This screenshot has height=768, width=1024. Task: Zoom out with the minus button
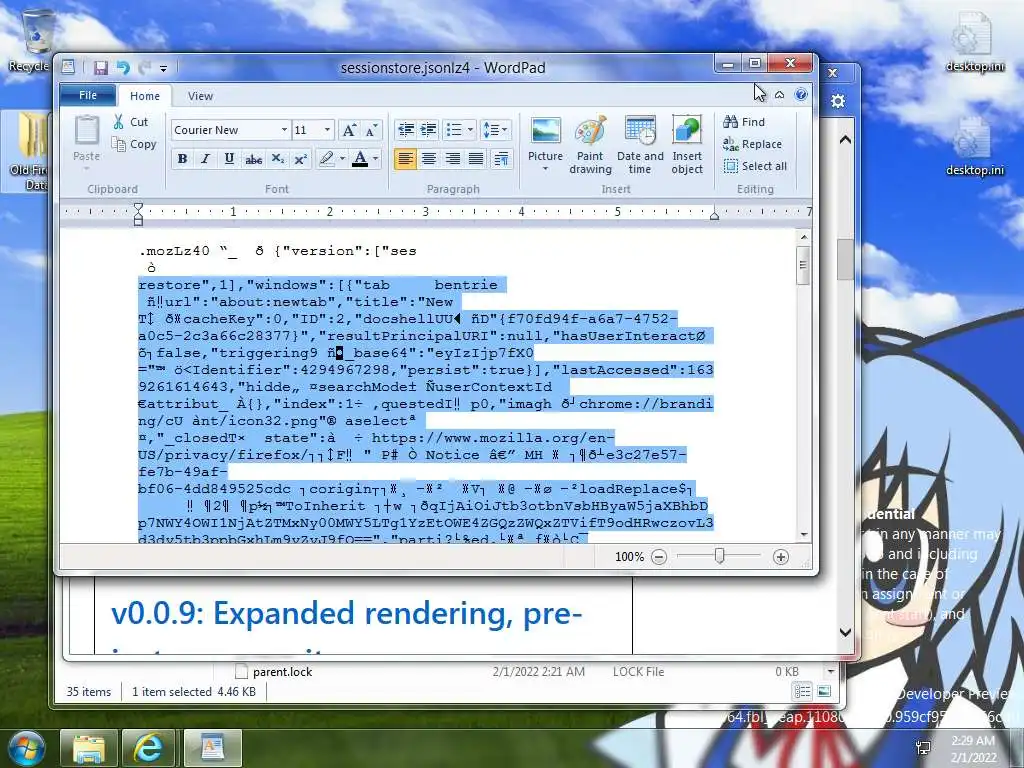tap(659, 557)
